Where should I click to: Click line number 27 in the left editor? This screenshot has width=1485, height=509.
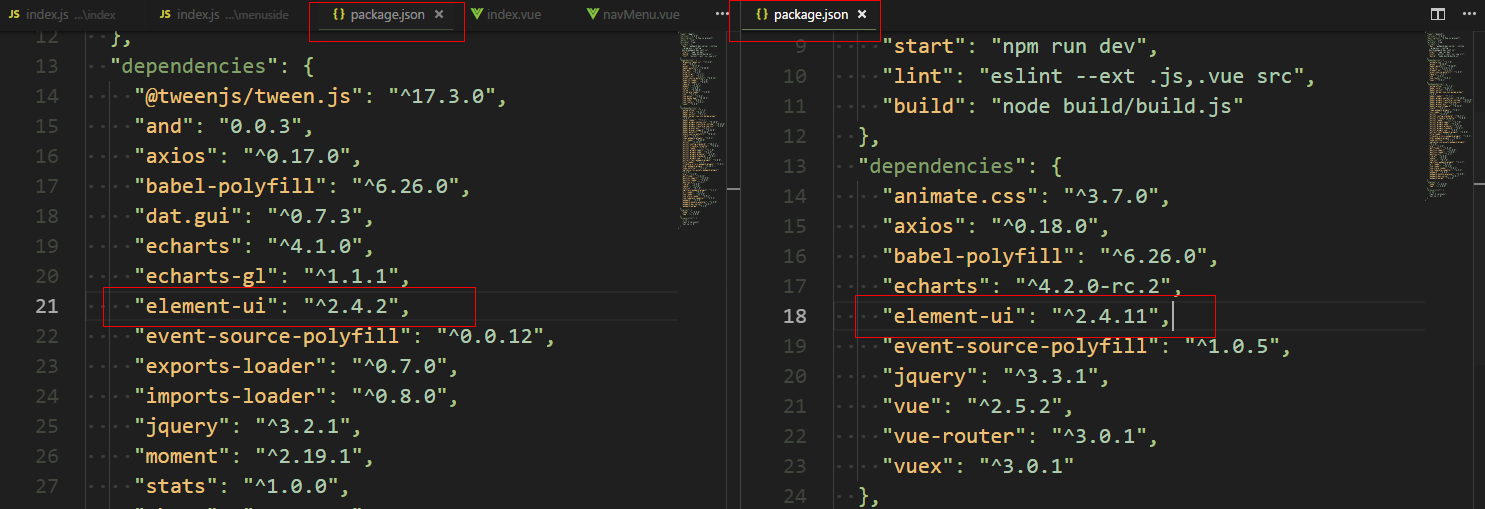pos(47,486)
